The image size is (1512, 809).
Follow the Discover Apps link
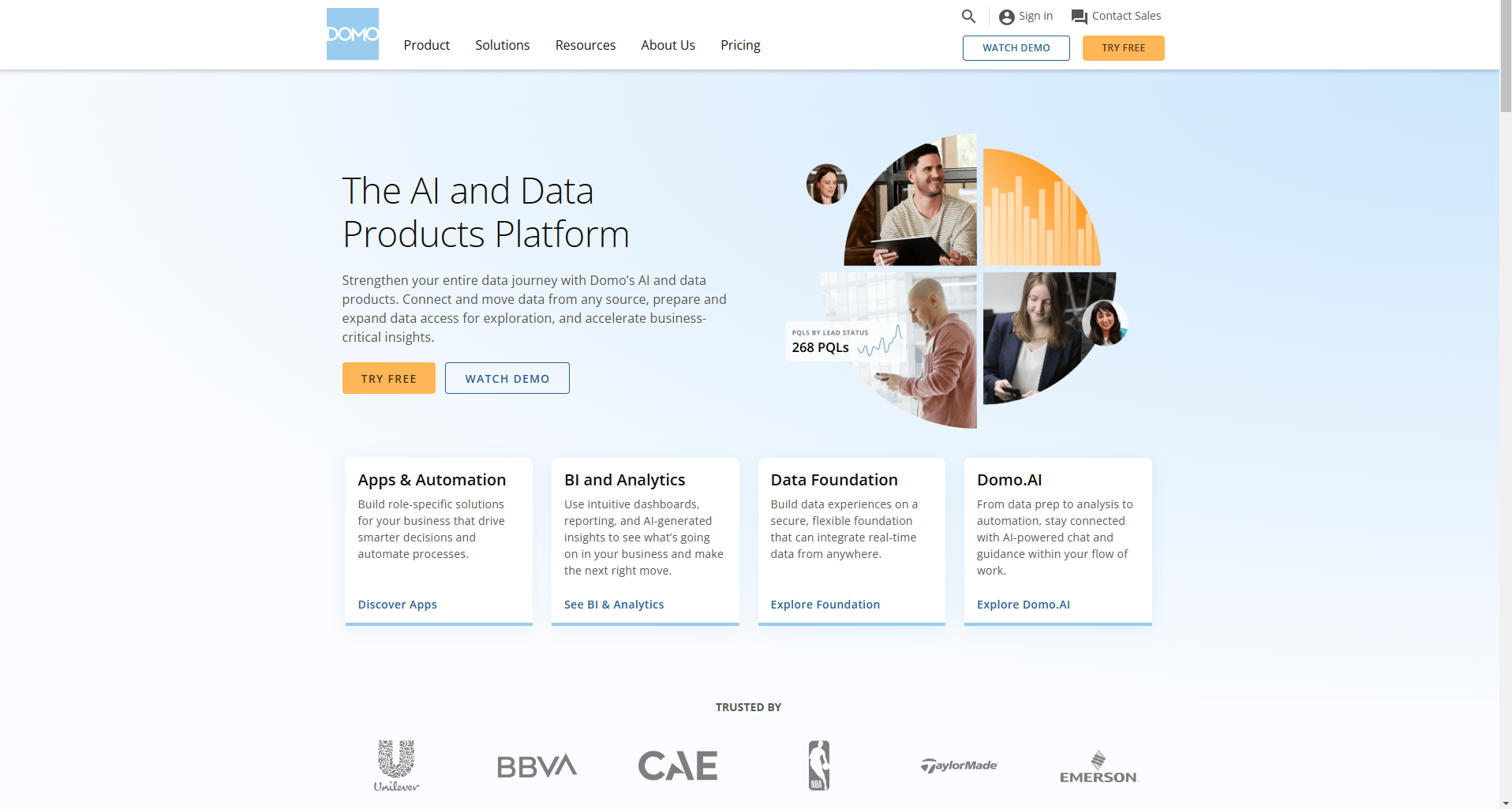(397, 605)
